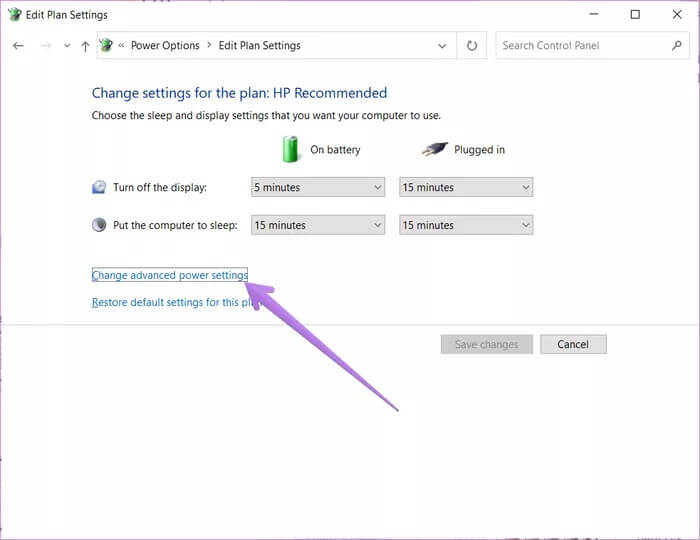Click the green battery icon
The width and height of the screenshot is (700, 540).
coord(291,149)
